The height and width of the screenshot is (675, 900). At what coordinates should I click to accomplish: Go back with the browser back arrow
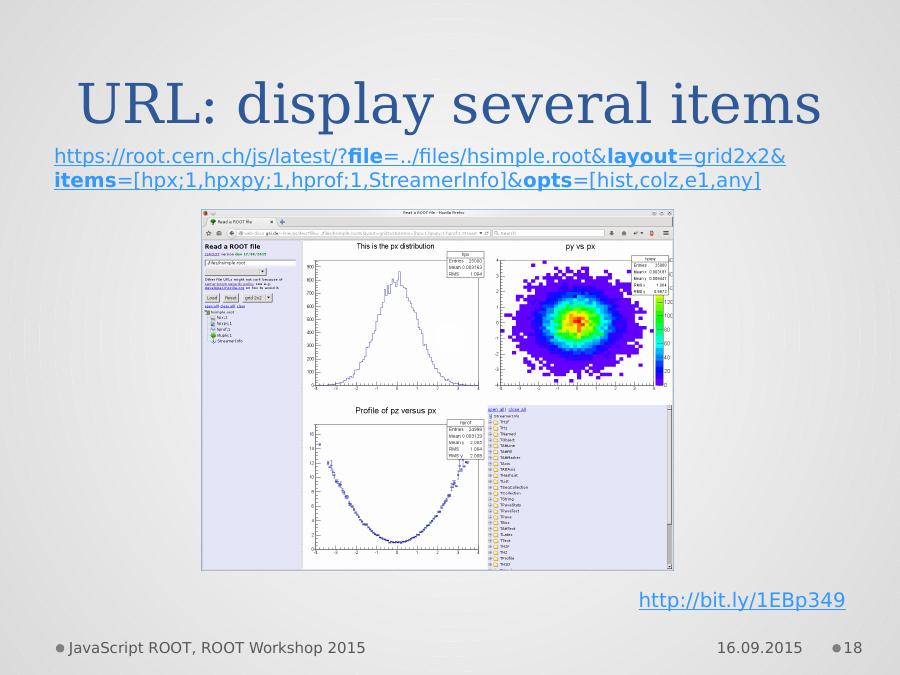(x=232, y=233)
